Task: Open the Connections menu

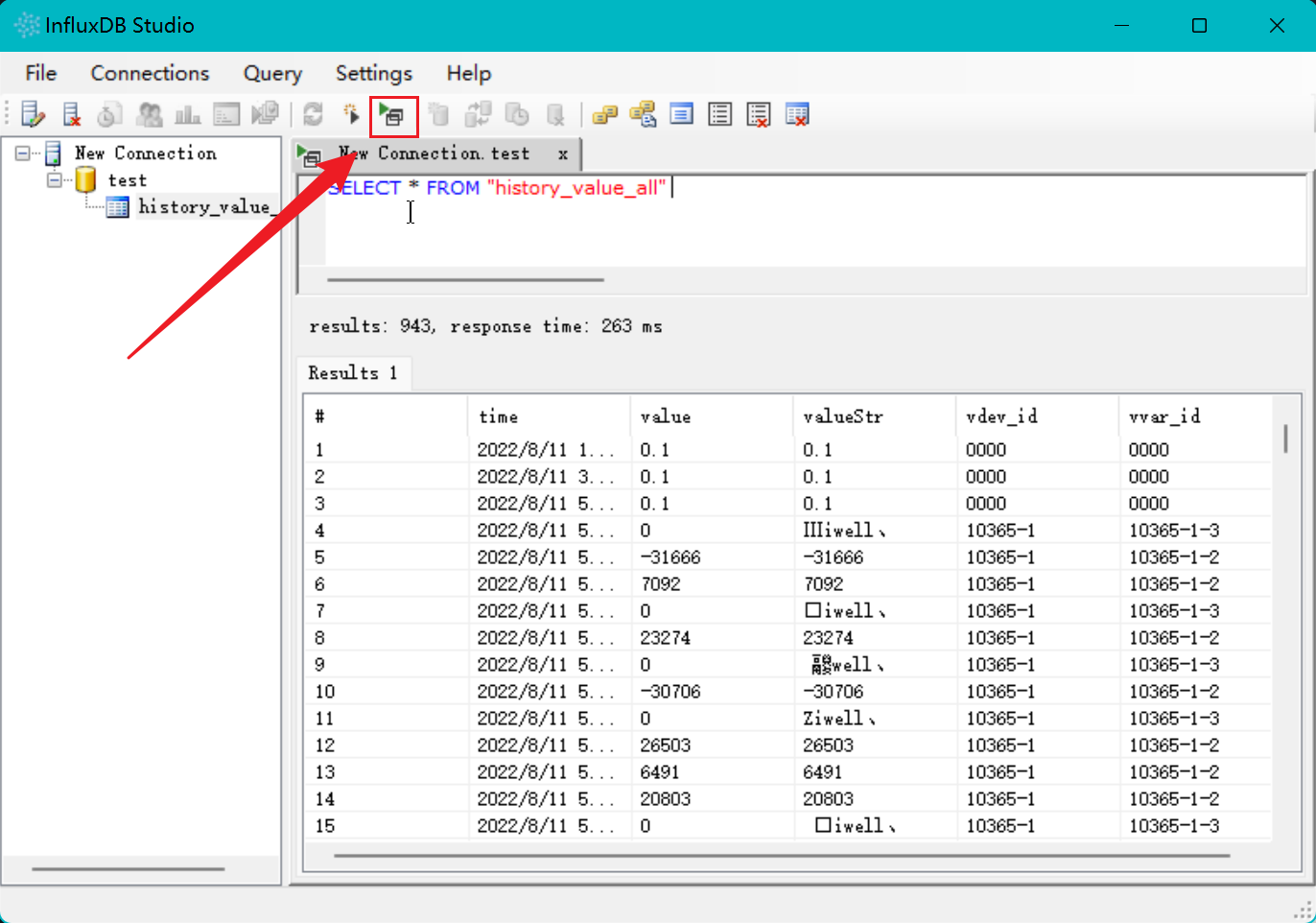Action: (x=150, y=73)
